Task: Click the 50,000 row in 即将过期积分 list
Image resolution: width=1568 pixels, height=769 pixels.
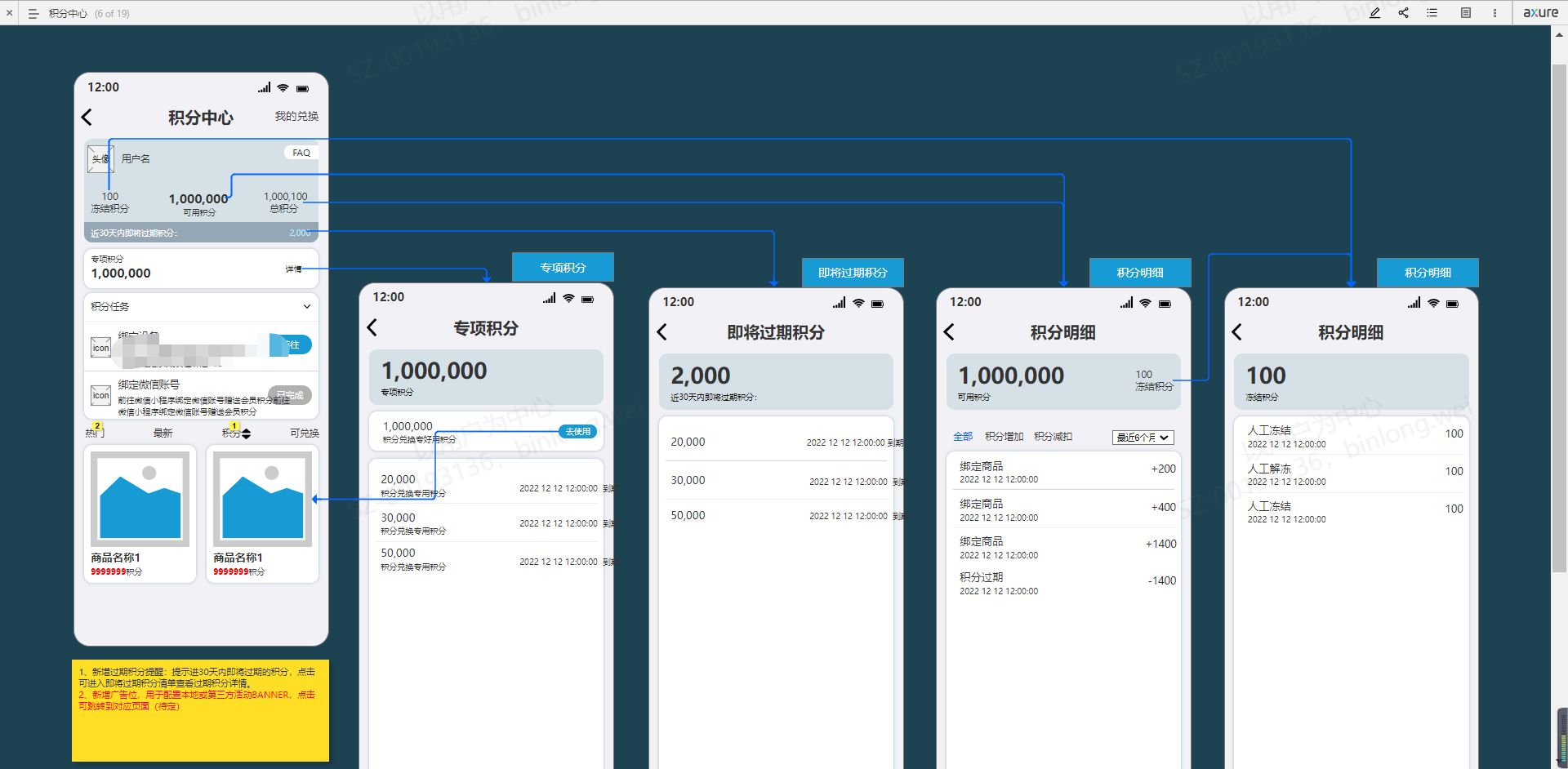Action: (x=777, y=516)
